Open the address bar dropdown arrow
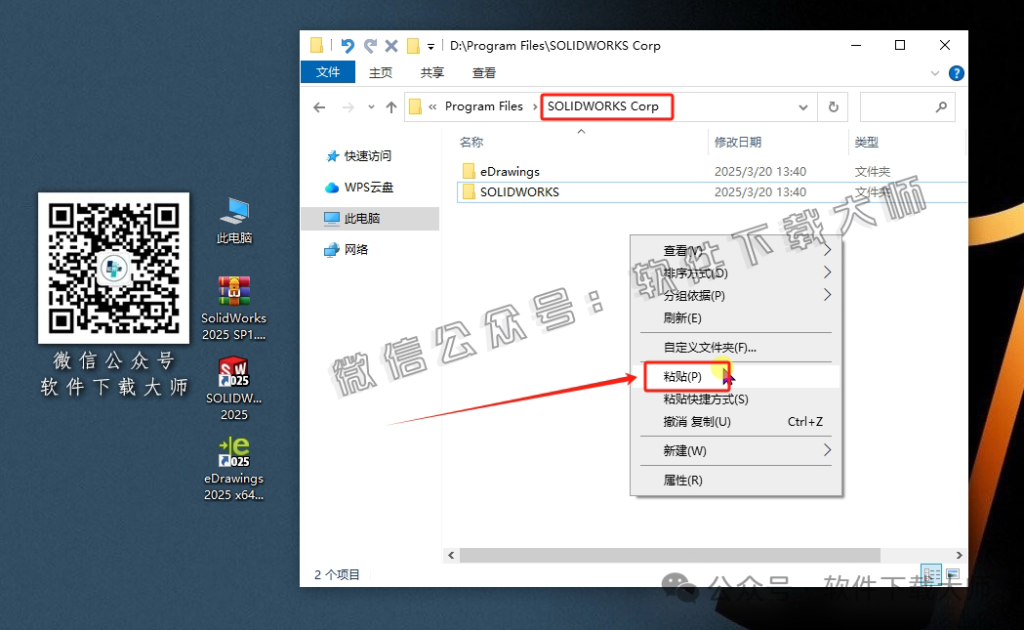Image resolution: width=1024 pixels, height=630 pixels. [x=803, y=106]
